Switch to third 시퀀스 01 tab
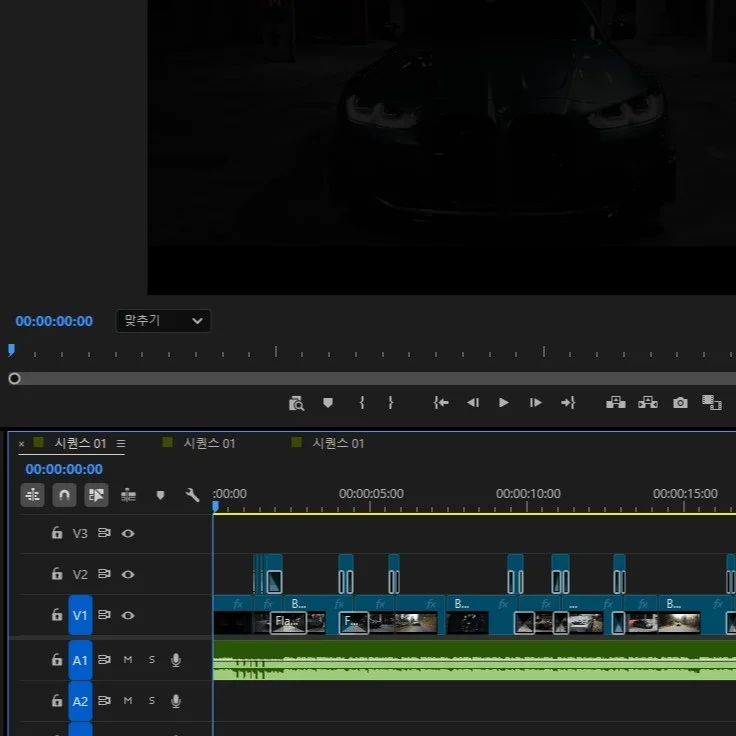The width and height of the screenshot is (736, 736). pos(338,443)
